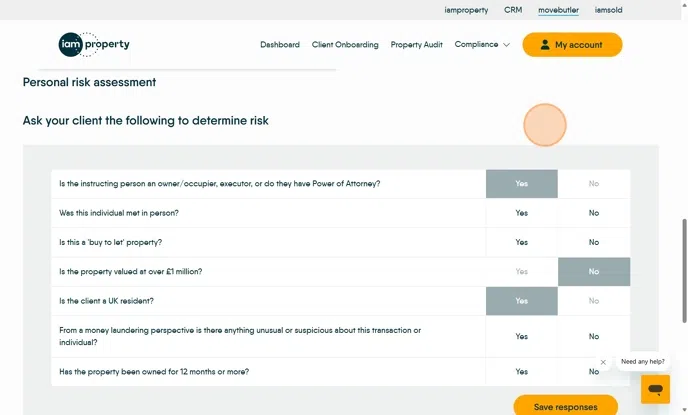
Task: Select Yes for owned 12 months question
Action: [521, 372]
